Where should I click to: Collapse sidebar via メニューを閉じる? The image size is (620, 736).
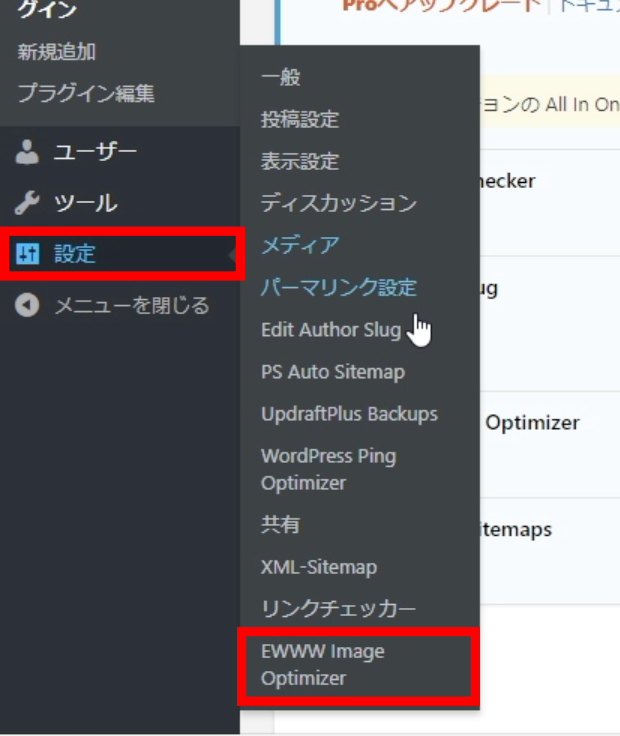132,305
